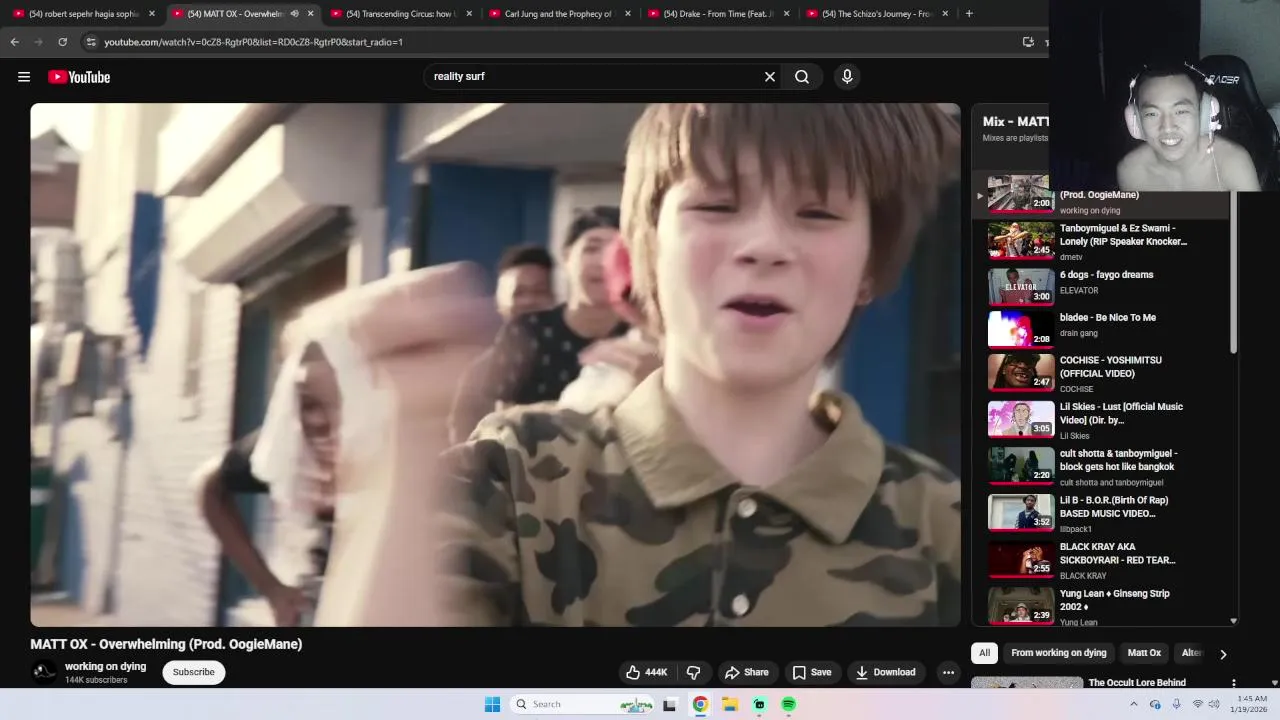
Task: Play the 'Lil Skies - Lust' thumbnail
Action: [x=1021, y=419]
